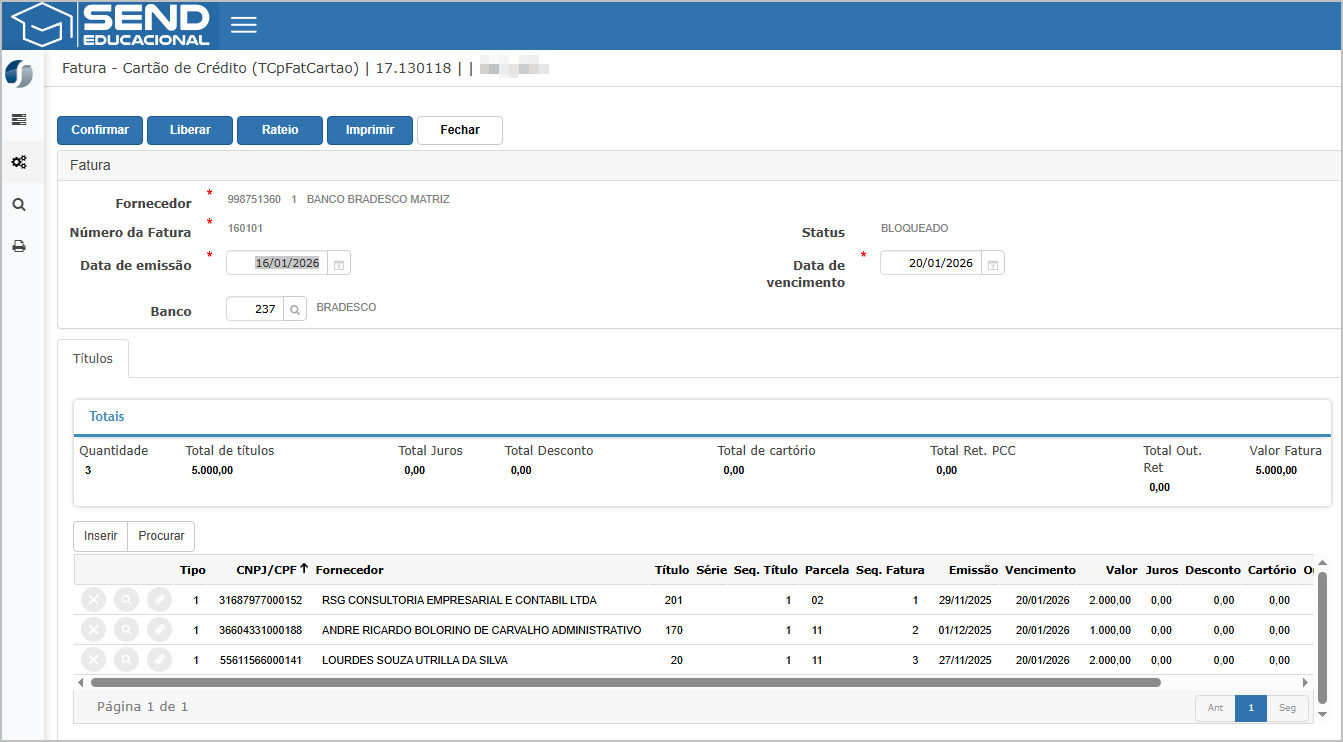Screen dimensions: 1343x742
Task: Click the Inserir button
Action: [101, 536]
